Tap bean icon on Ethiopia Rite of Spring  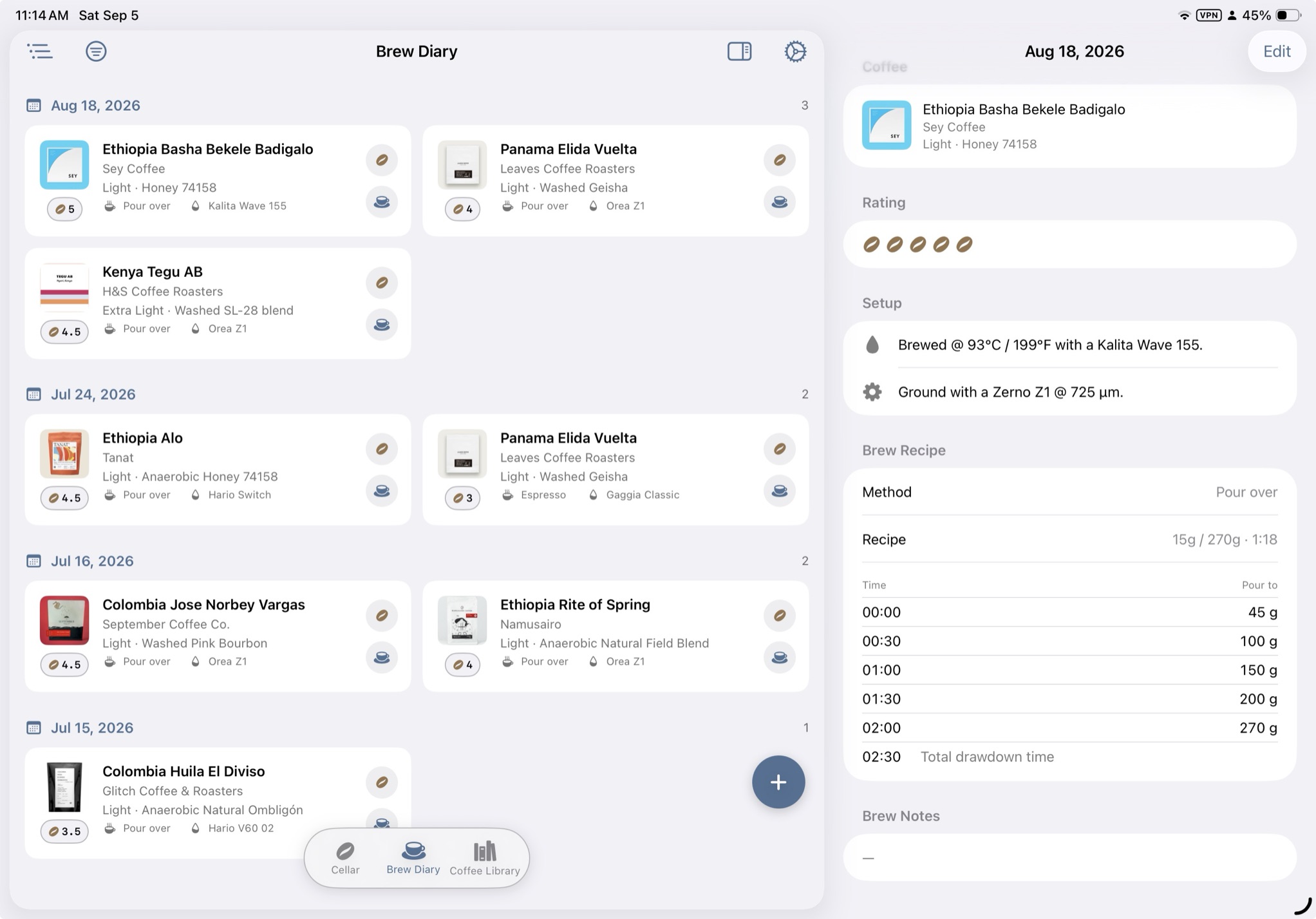click(780, 616)
